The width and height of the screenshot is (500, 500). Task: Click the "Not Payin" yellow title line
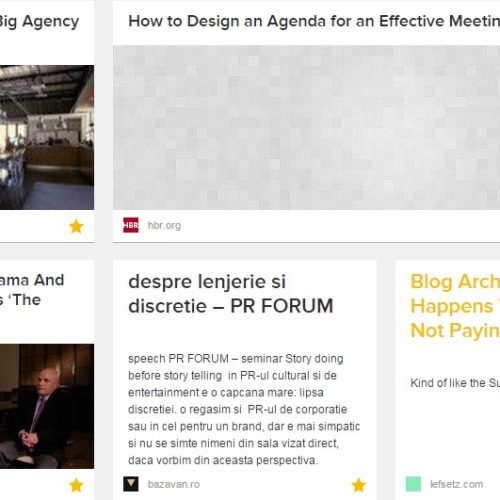(x=455, y=330)
